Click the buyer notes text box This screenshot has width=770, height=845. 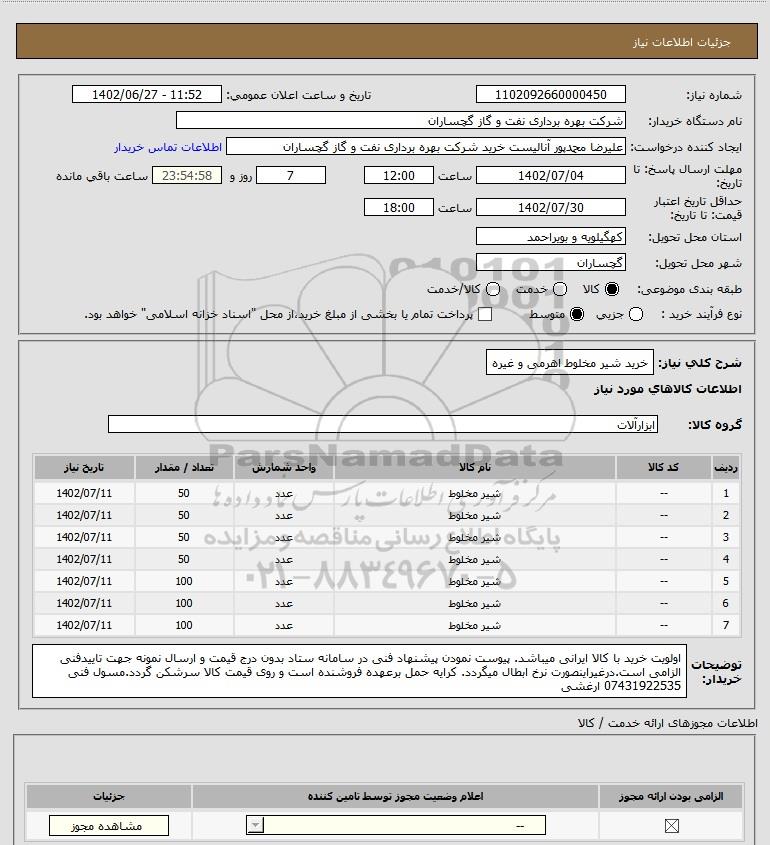click(x=359, y=671)
